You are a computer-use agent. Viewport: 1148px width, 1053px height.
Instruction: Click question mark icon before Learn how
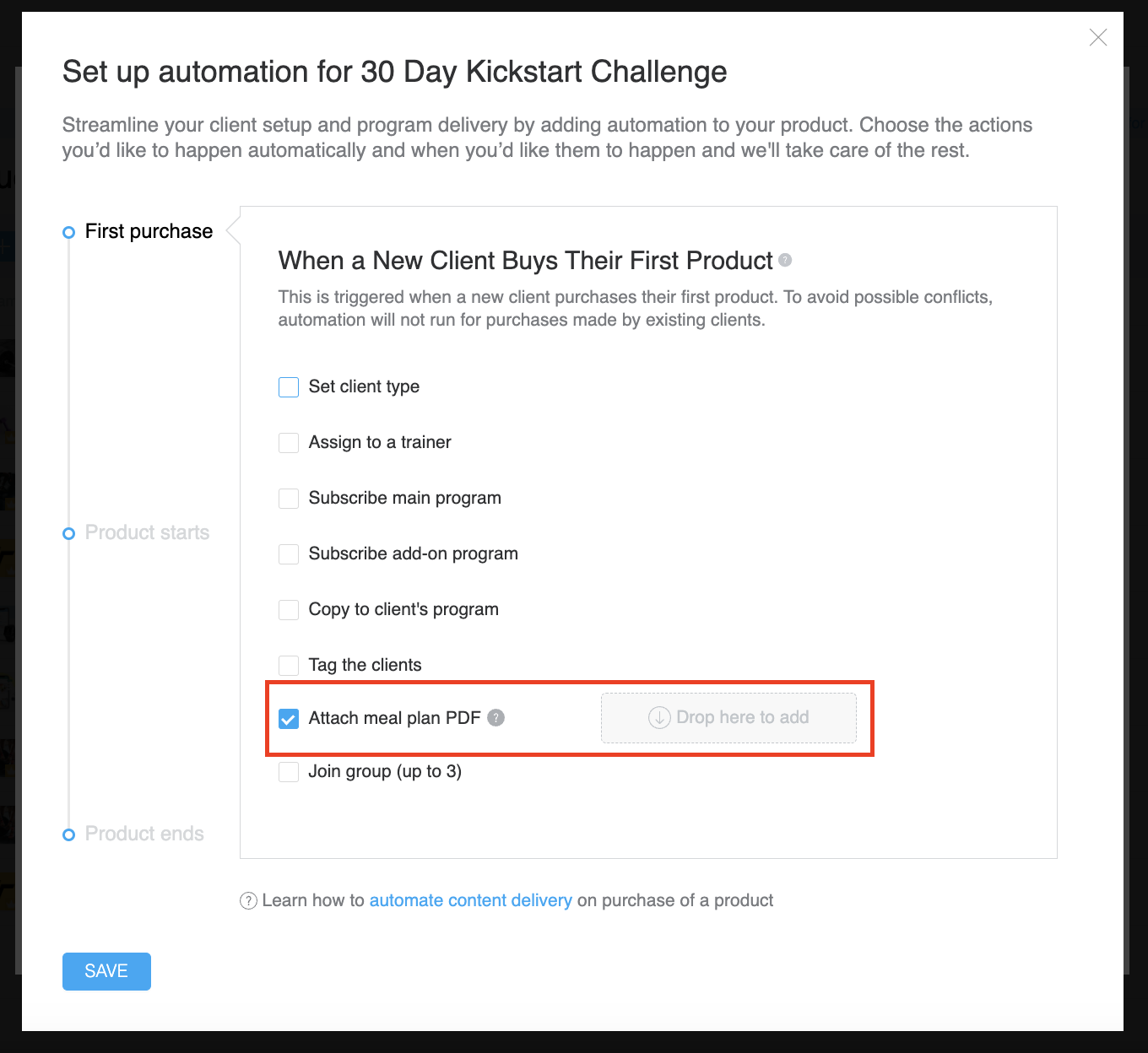[x=248, y=901]
